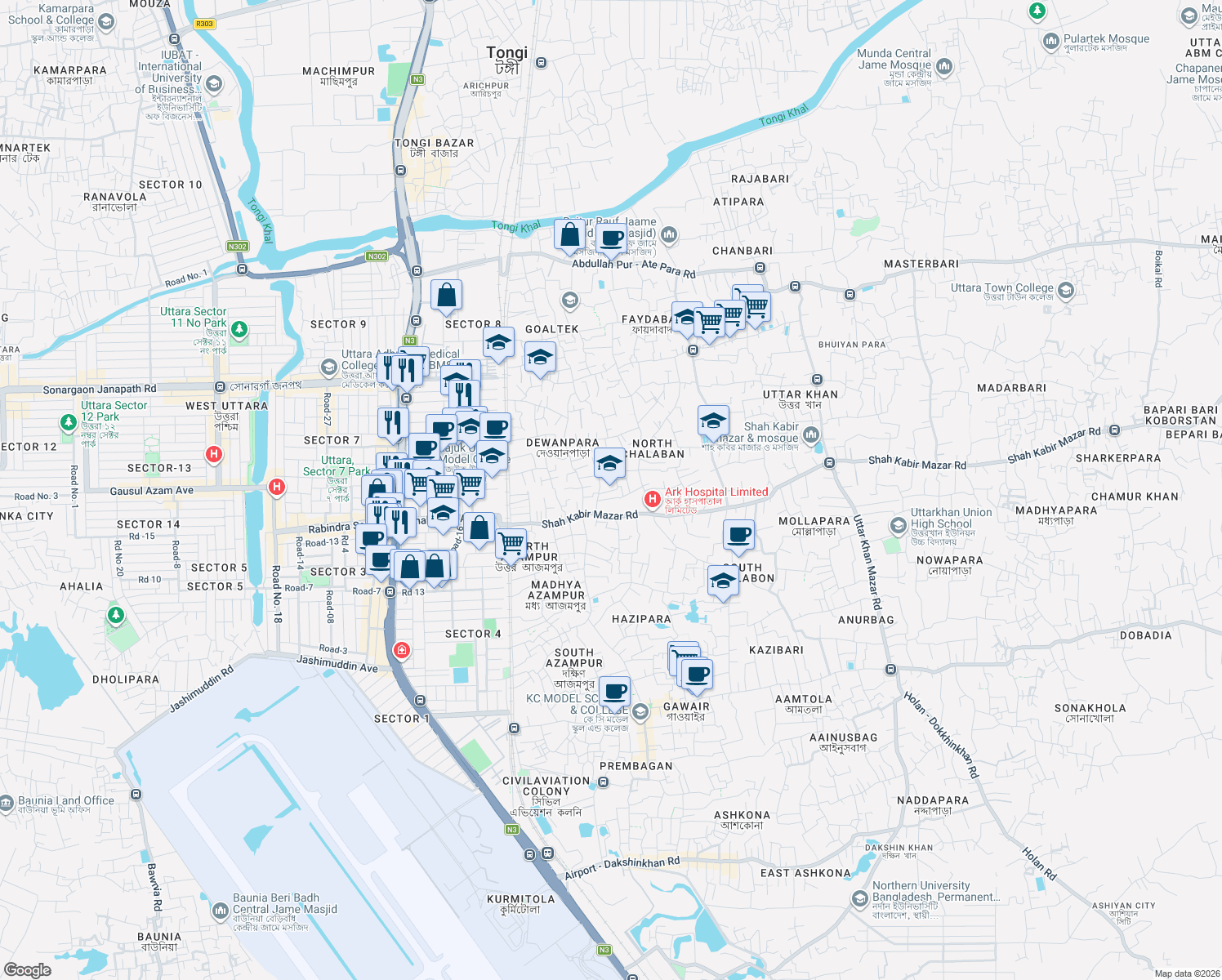Click the bus stop icon at Tongi Bazar

[400, 171]
